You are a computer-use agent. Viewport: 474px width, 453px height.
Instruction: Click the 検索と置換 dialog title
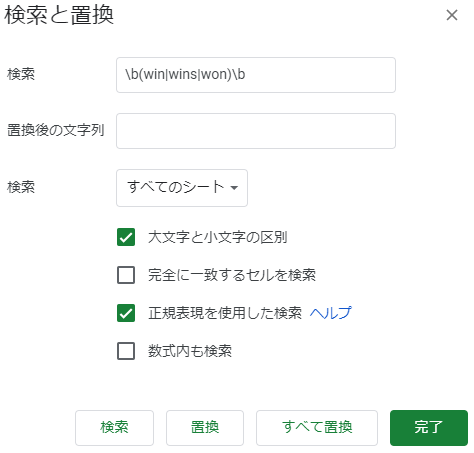(x=59, y=15)
